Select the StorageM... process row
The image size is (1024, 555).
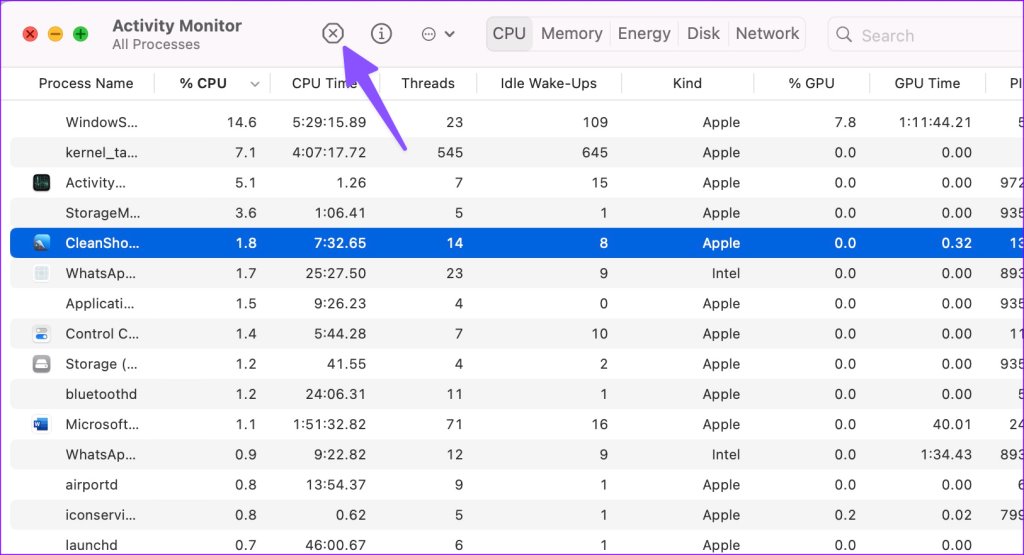click(517, 213)
